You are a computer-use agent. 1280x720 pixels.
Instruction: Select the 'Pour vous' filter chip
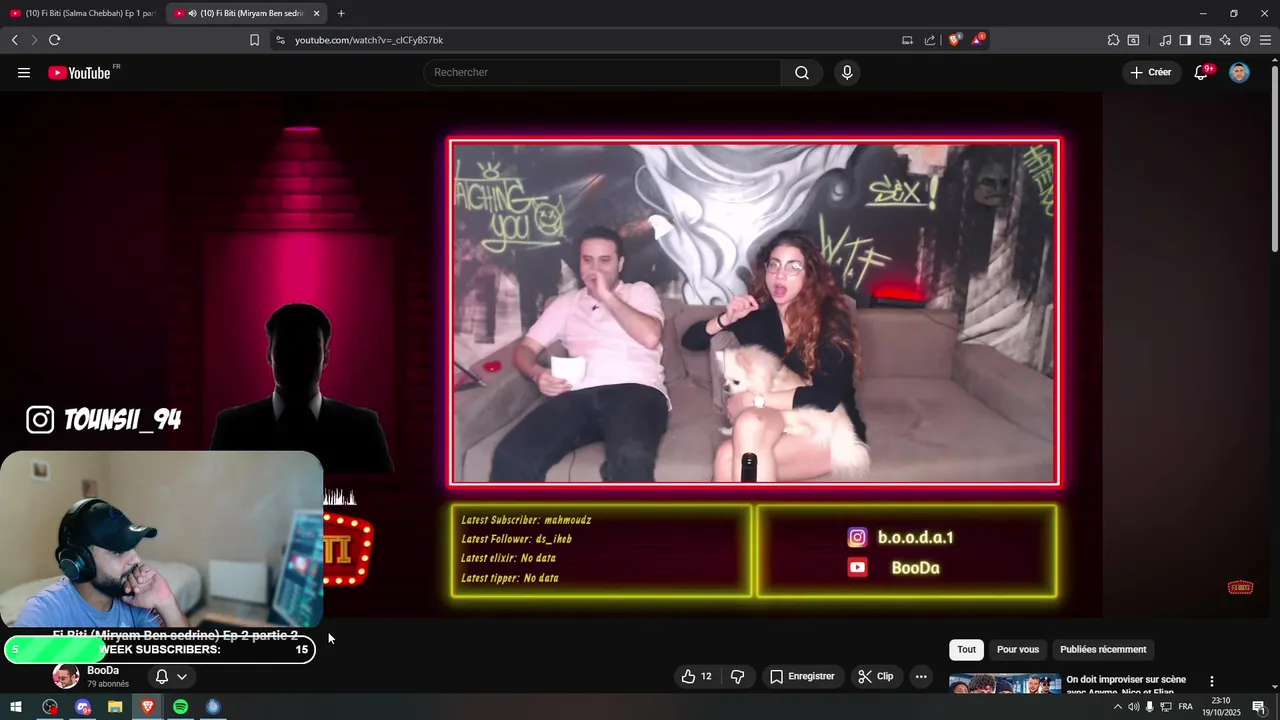(1018, 649)
